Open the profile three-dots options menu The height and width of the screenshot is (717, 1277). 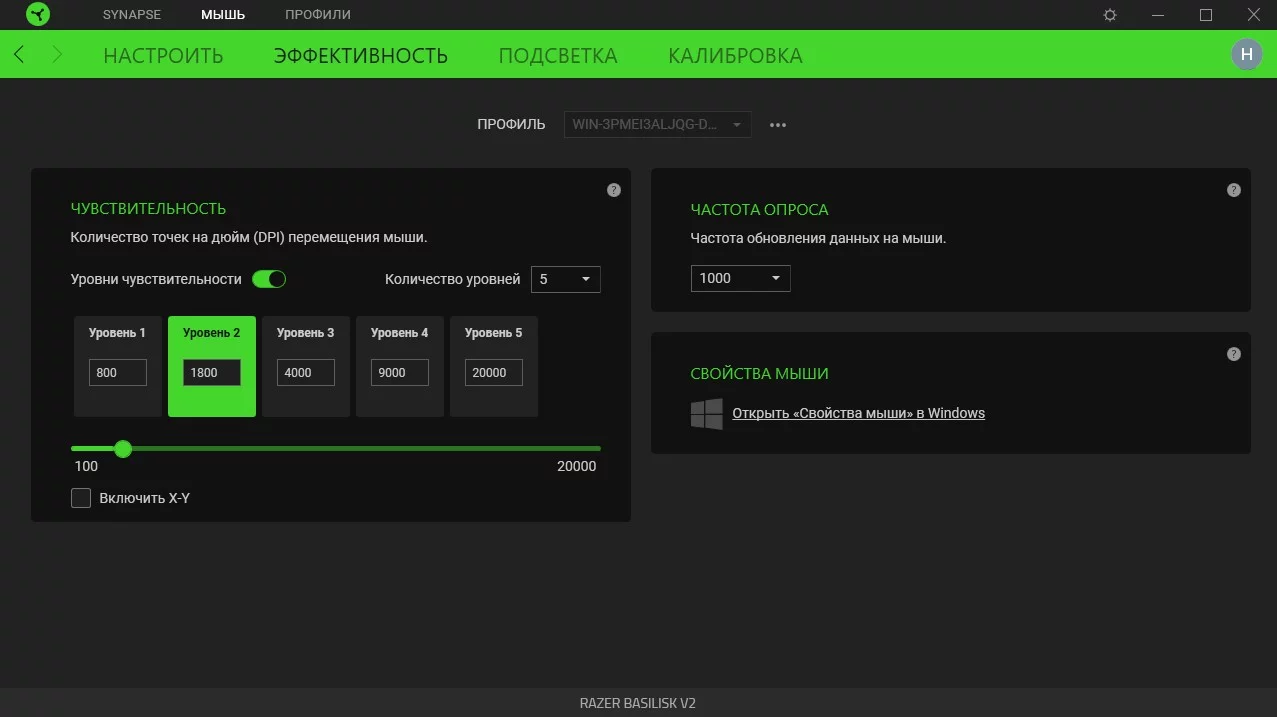click(778, 125)
